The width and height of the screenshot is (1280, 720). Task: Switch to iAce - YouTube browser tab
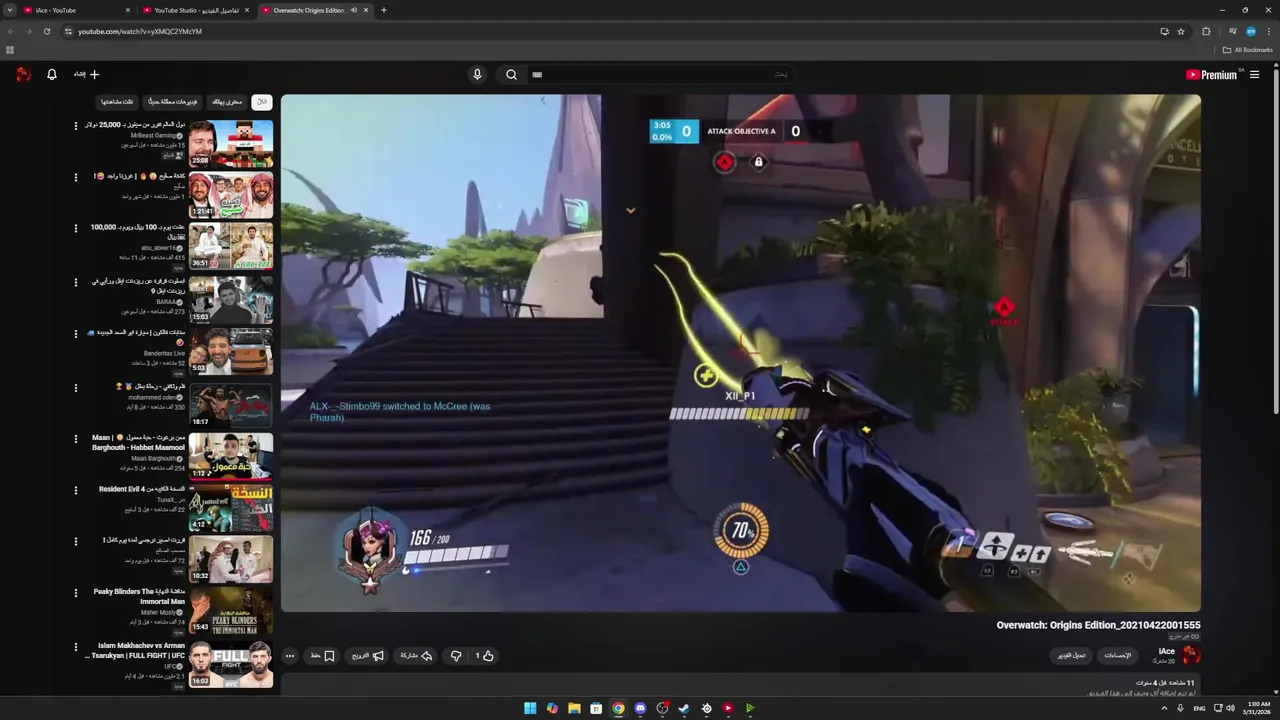point(75,10)
